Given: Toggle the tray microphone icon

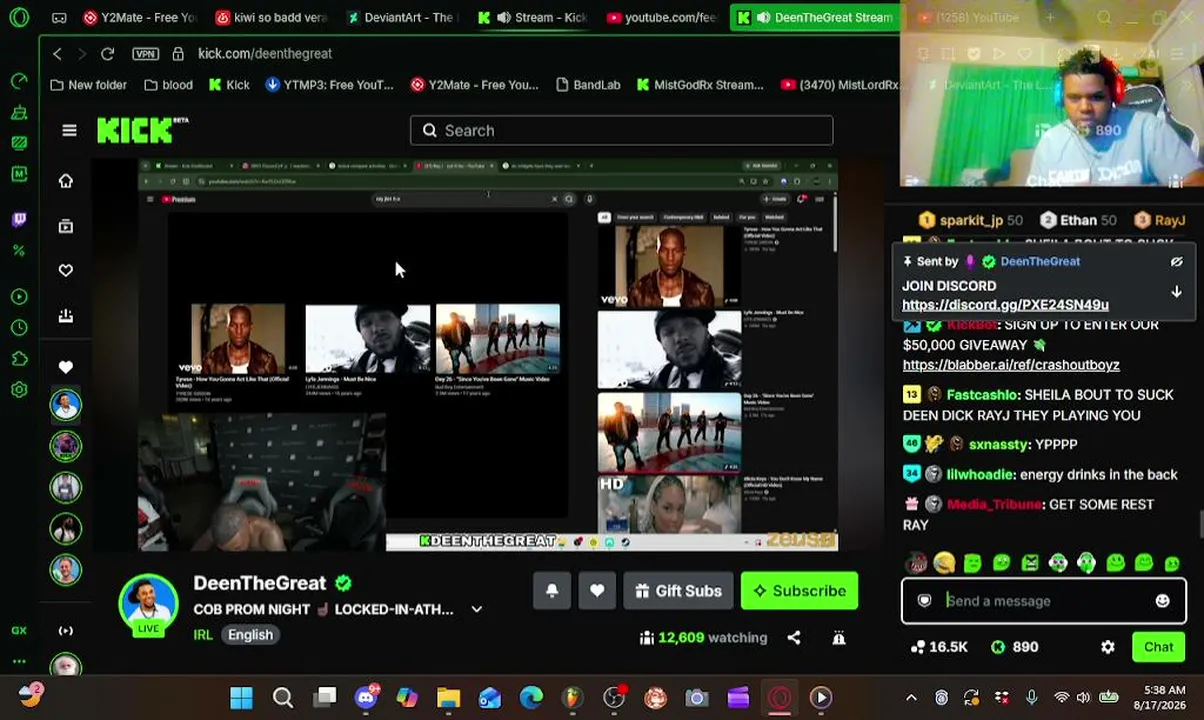Looking at the screenshot, I should 1031,698.
